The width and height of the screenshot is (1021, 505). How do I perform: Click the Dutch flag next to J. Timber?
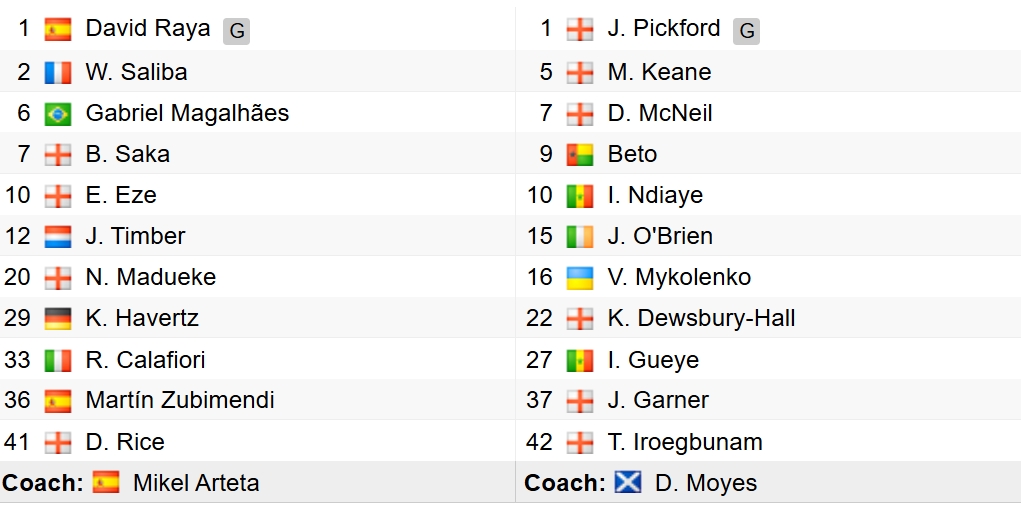tap(58, 237)
